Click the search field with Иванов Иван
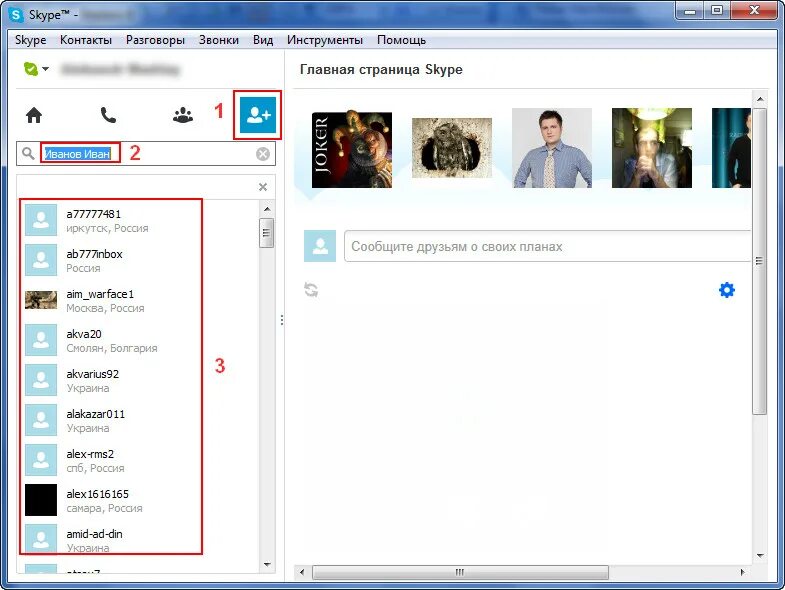Screen dimensions: 785x590 point(146,154)
